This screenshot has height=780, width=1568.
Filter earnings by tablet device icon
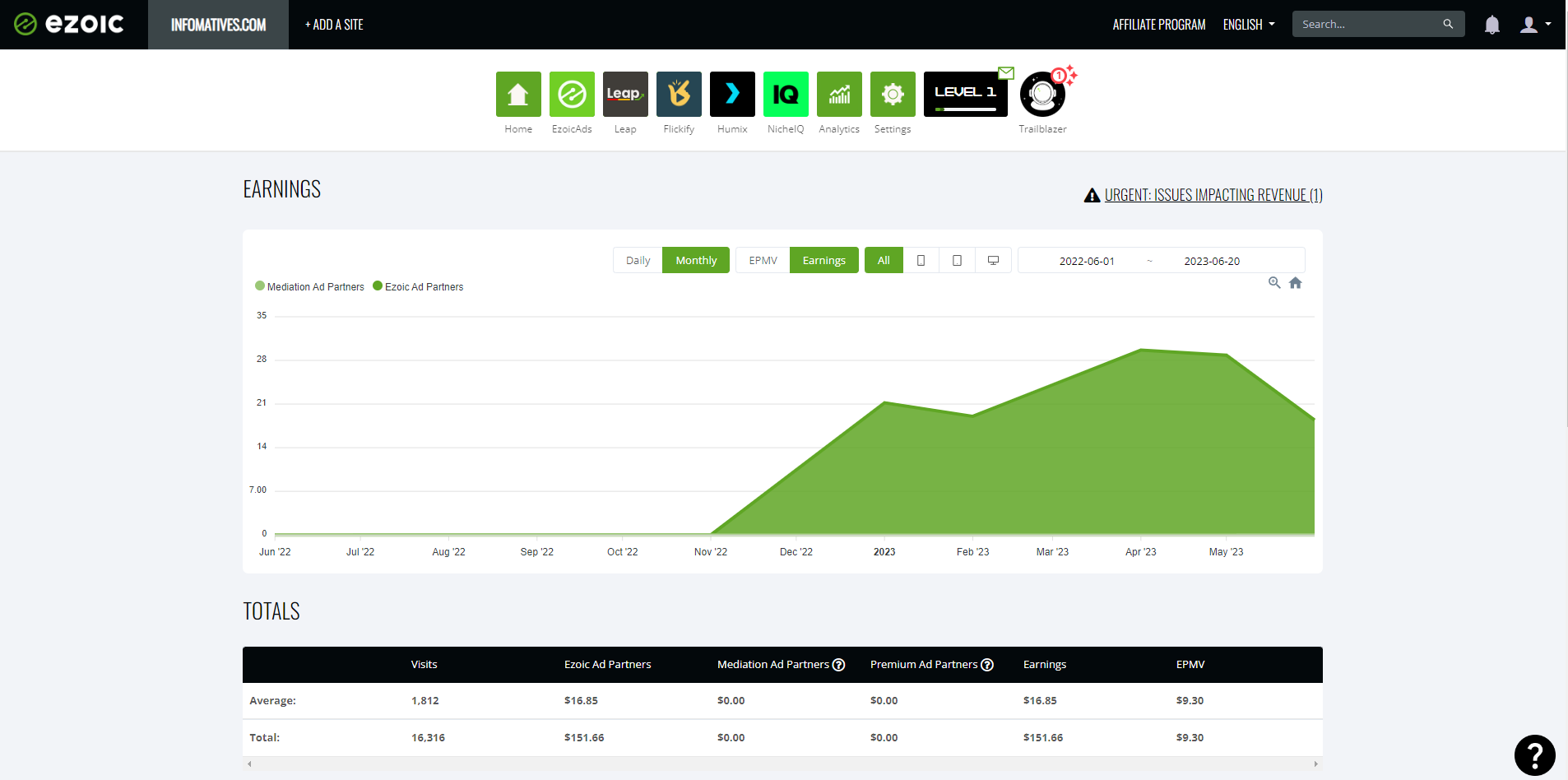tap(957, 260)
